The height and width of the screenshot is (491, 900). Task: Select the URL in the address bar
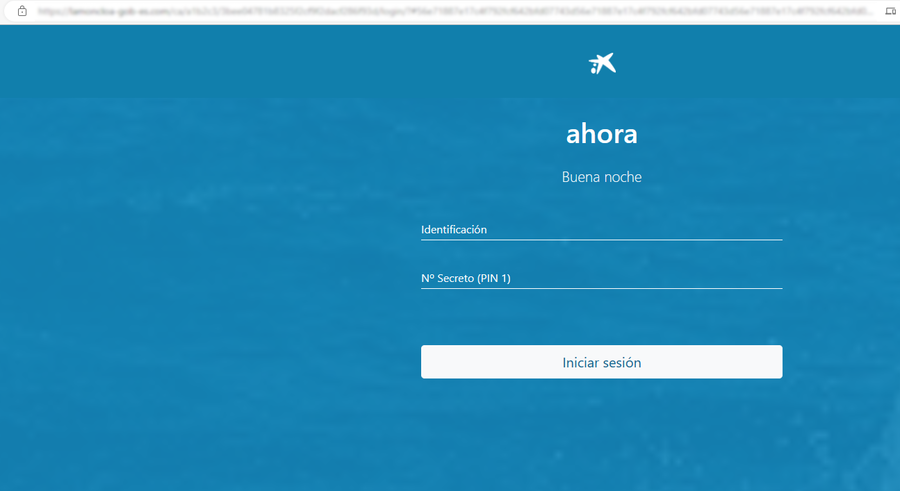point(450,11)
